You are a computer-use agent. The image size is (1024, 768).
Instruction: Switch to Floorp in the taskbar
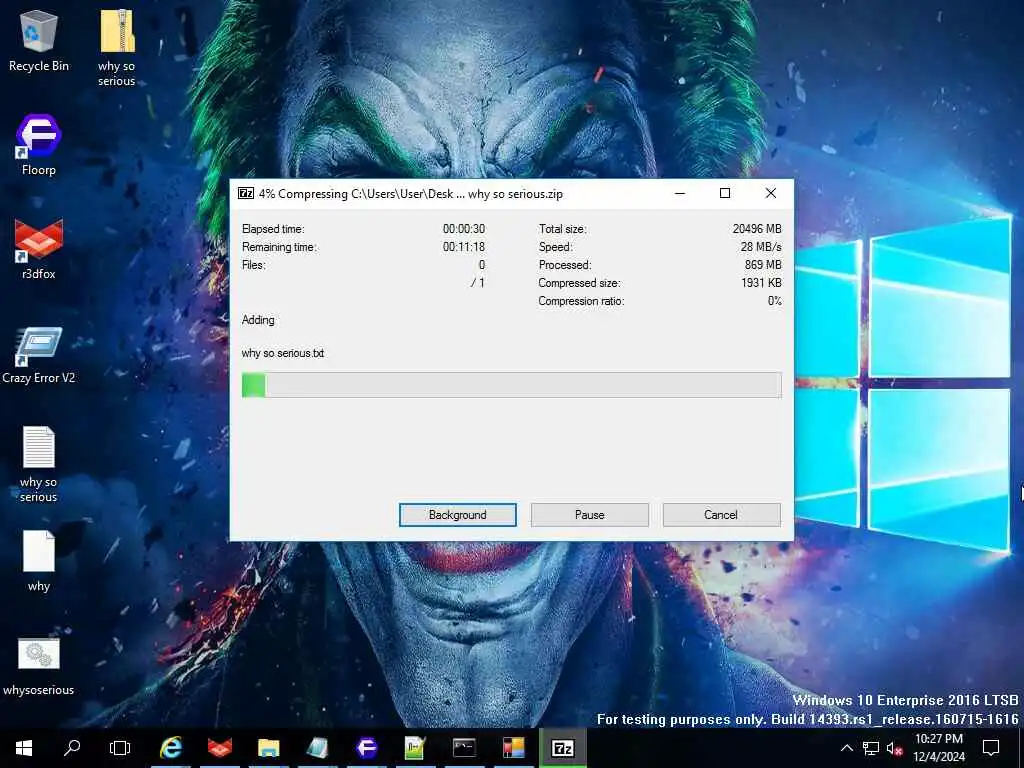366,748
